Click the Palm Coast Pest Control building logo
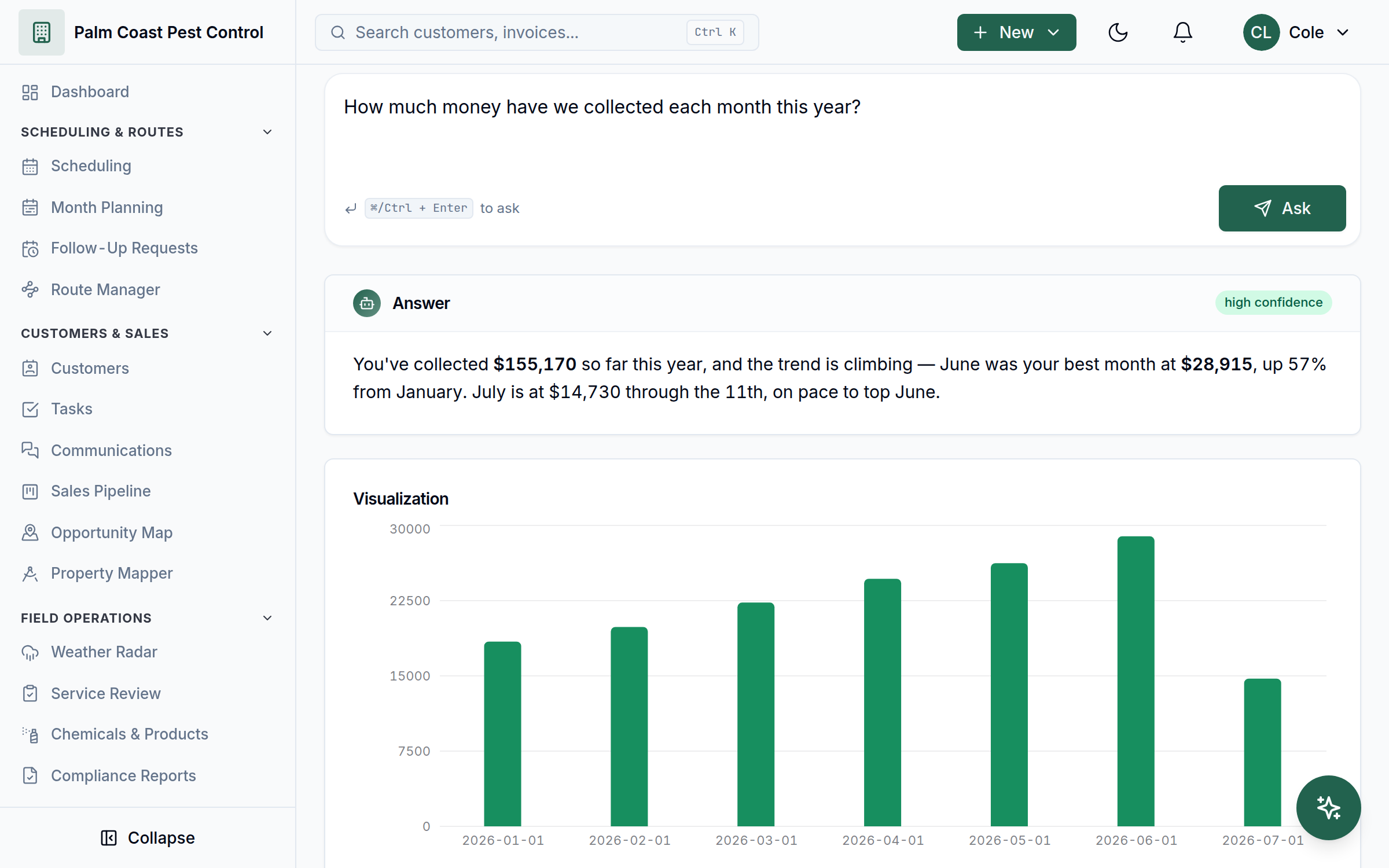Viewport: 1389px width, 868px height. [x=42, y=32]
